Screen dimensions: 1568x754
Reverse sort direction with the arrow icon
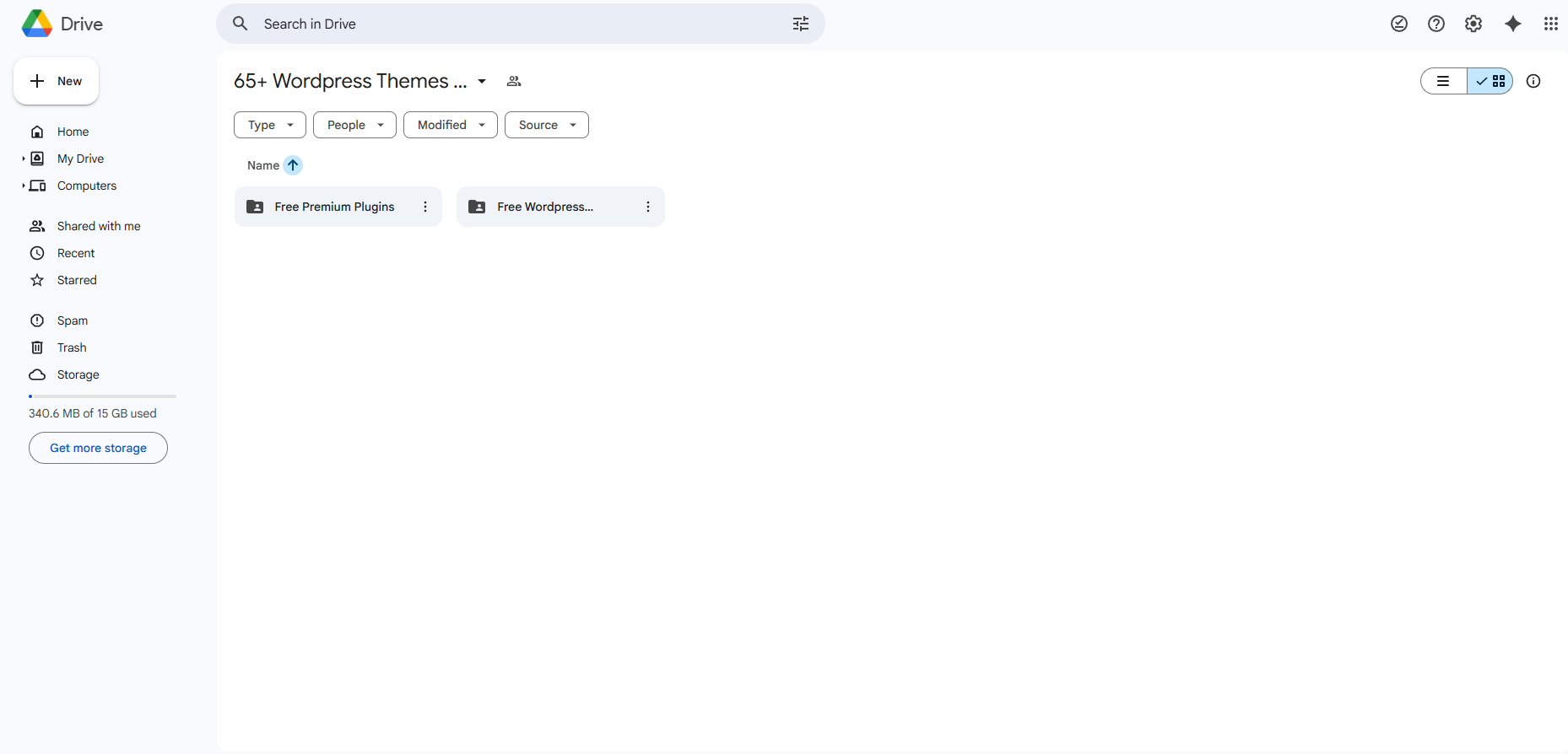[293, 165]
